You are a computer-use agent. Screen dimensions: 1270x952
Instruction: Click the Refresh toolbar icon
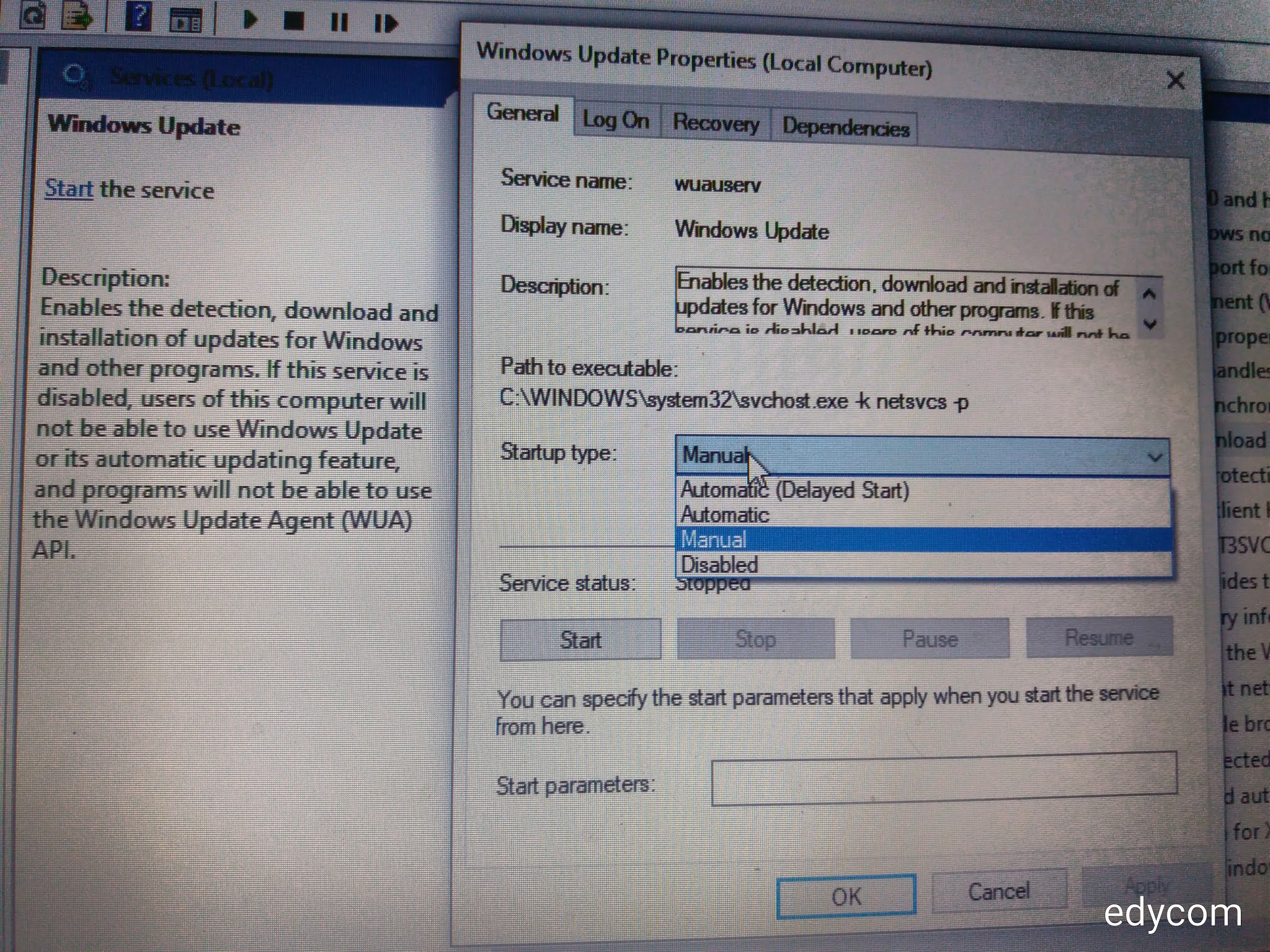[x=31, y=15]
